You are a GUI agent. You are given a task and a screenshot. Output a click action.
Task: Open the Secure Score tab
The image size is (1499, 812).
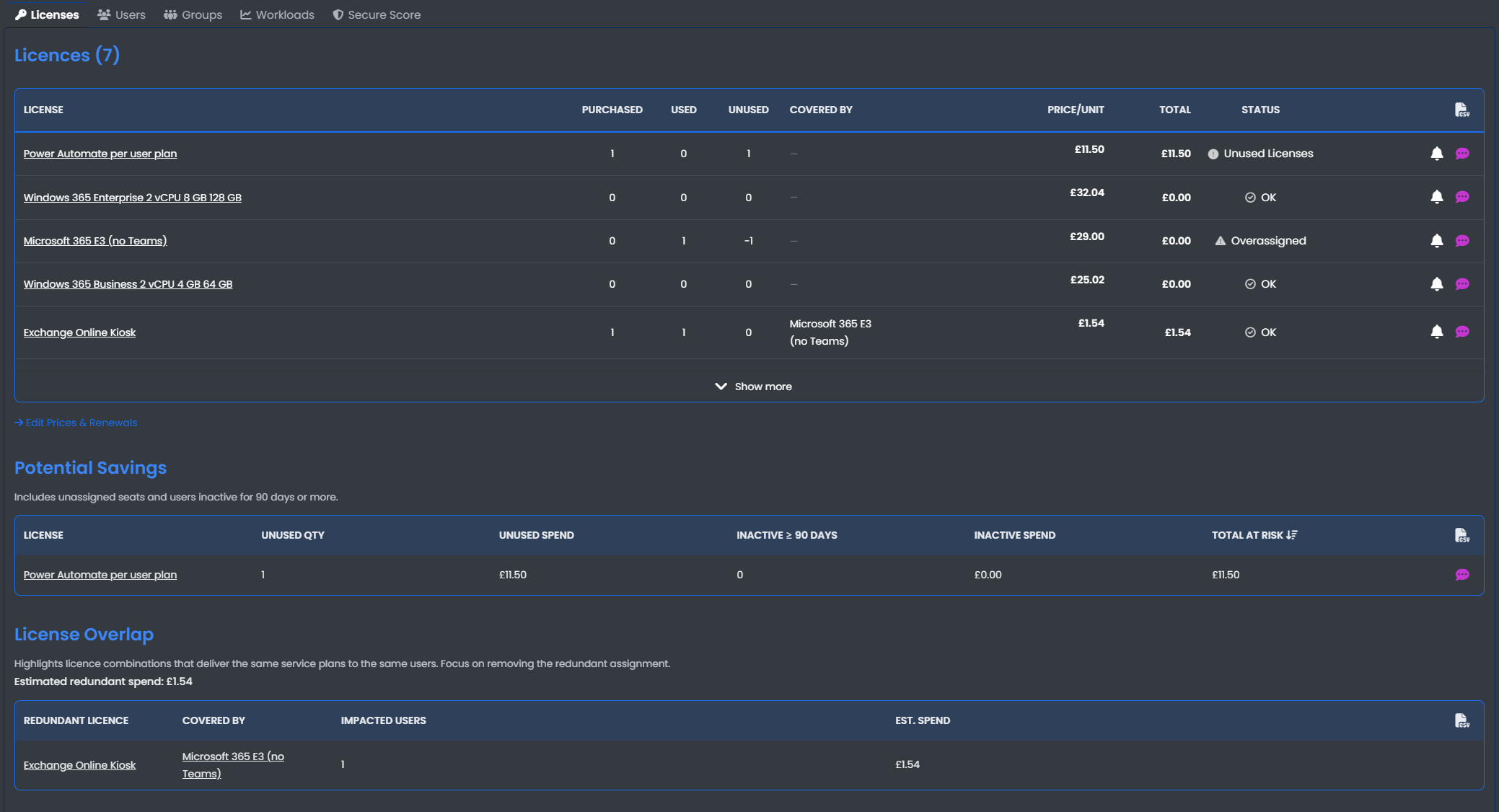[x=377, y=14]
